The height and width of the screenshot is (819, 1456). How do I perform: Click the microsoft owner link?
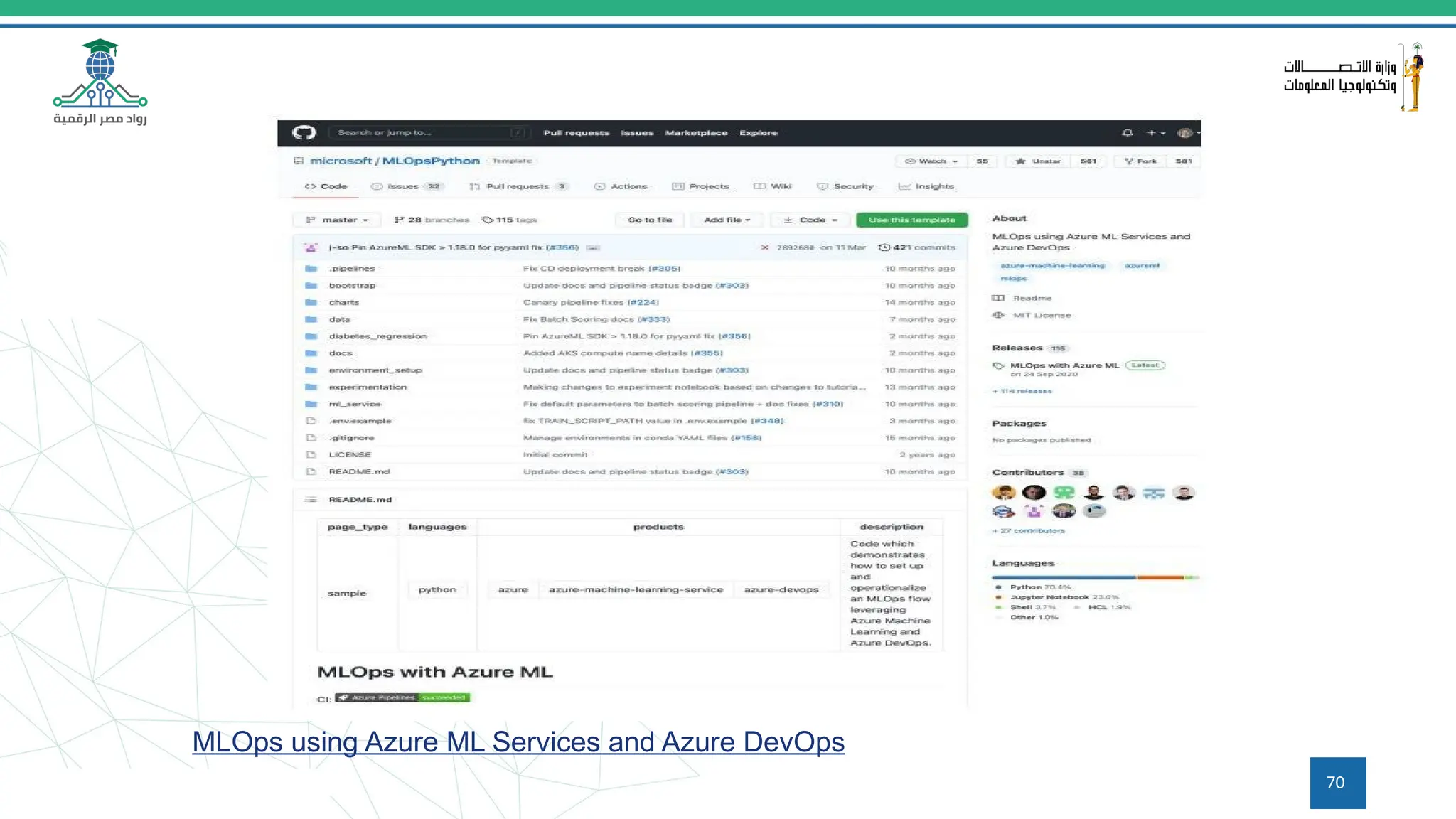(341, 161)
